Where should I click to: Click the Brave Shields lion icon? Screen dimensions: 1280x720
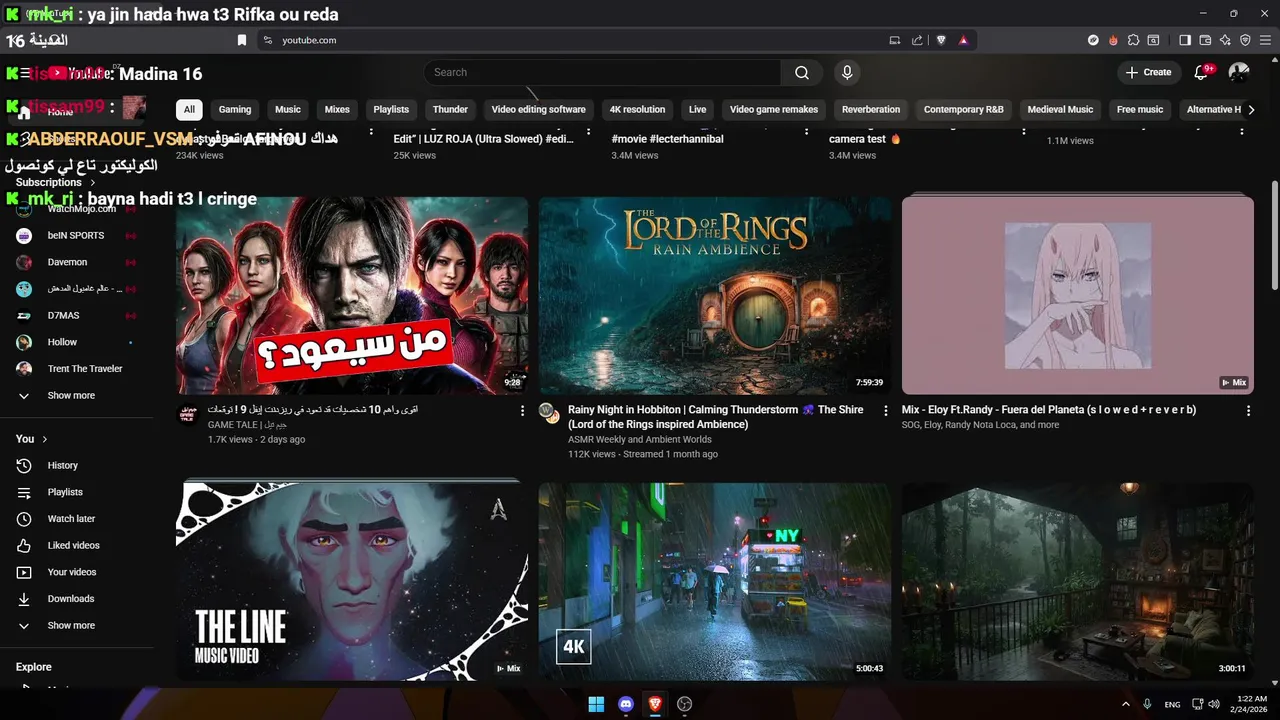coord(941,40)
